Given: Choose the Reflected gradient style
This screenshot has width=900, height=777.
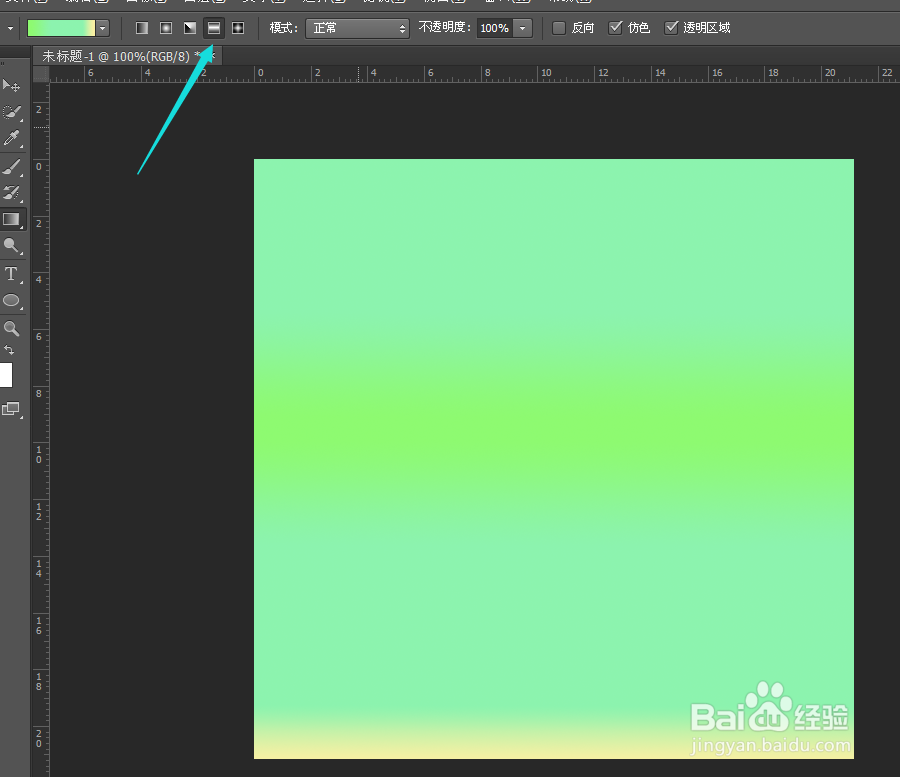Looking at the screenshot, I should (x=214, y=28).
